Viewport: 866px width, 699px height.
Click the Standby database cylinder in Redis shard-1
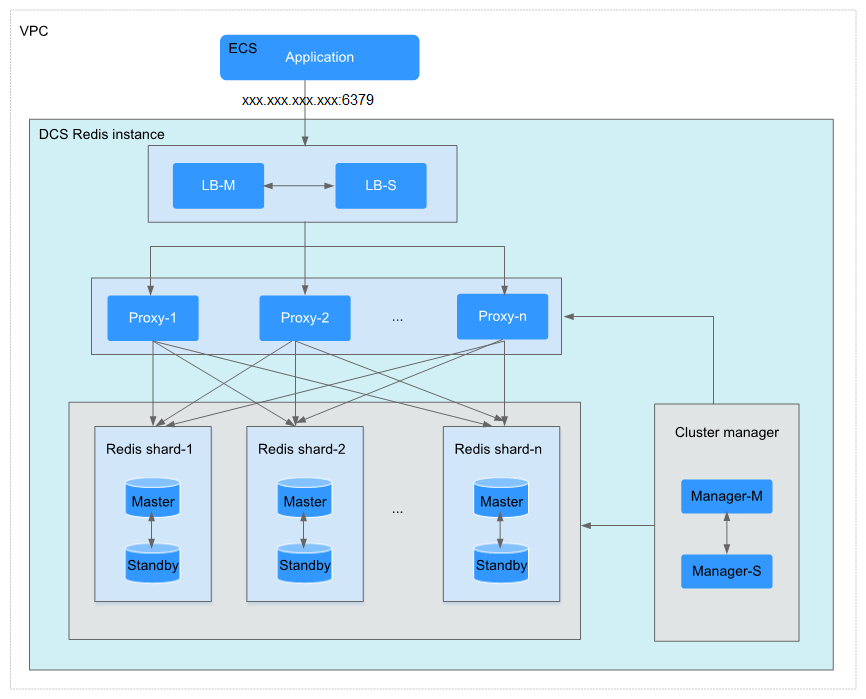[152, 564]
